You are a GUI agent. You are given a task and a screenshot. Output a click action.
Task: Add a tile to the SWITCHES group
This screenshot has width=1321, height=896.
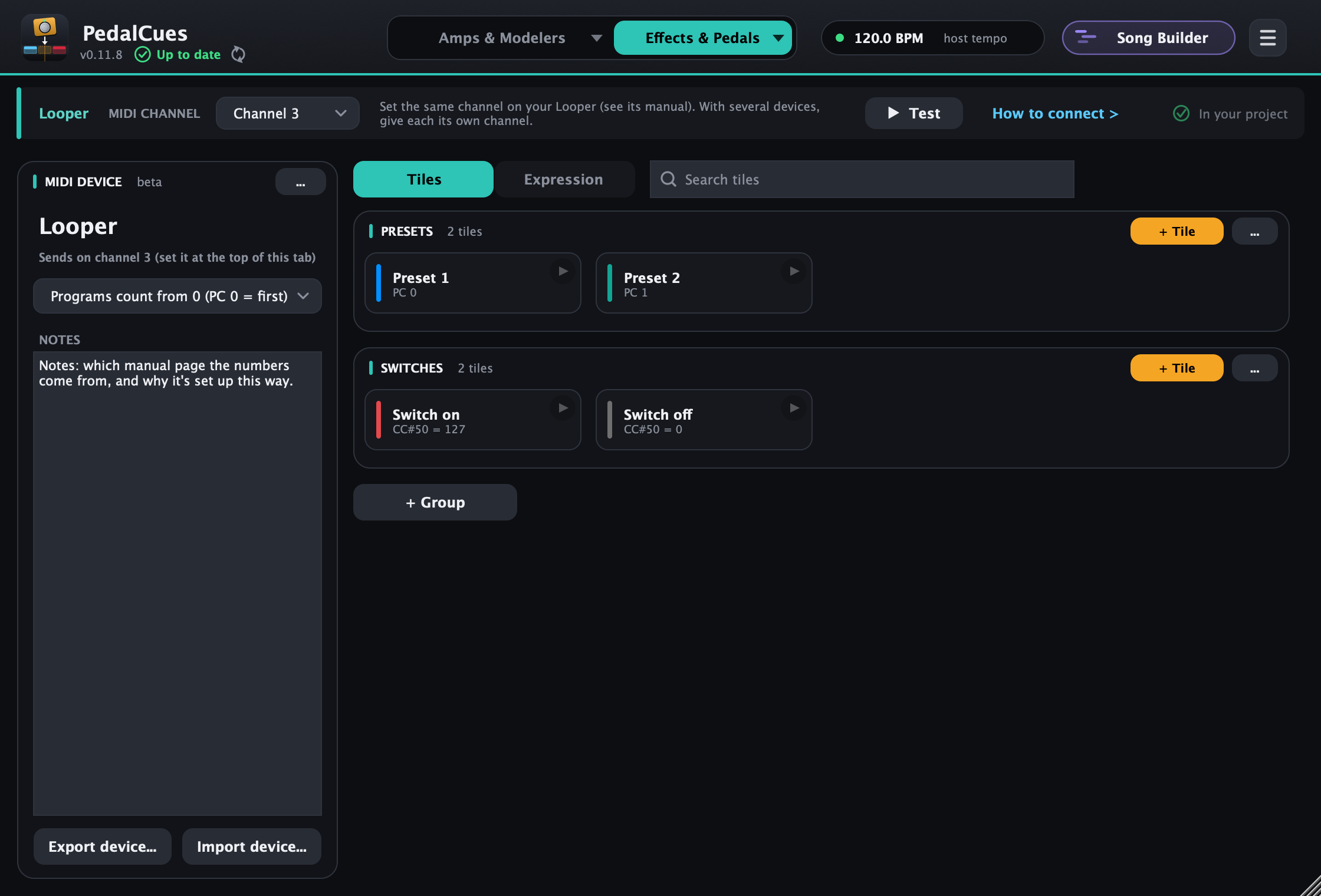(1177, 368)
